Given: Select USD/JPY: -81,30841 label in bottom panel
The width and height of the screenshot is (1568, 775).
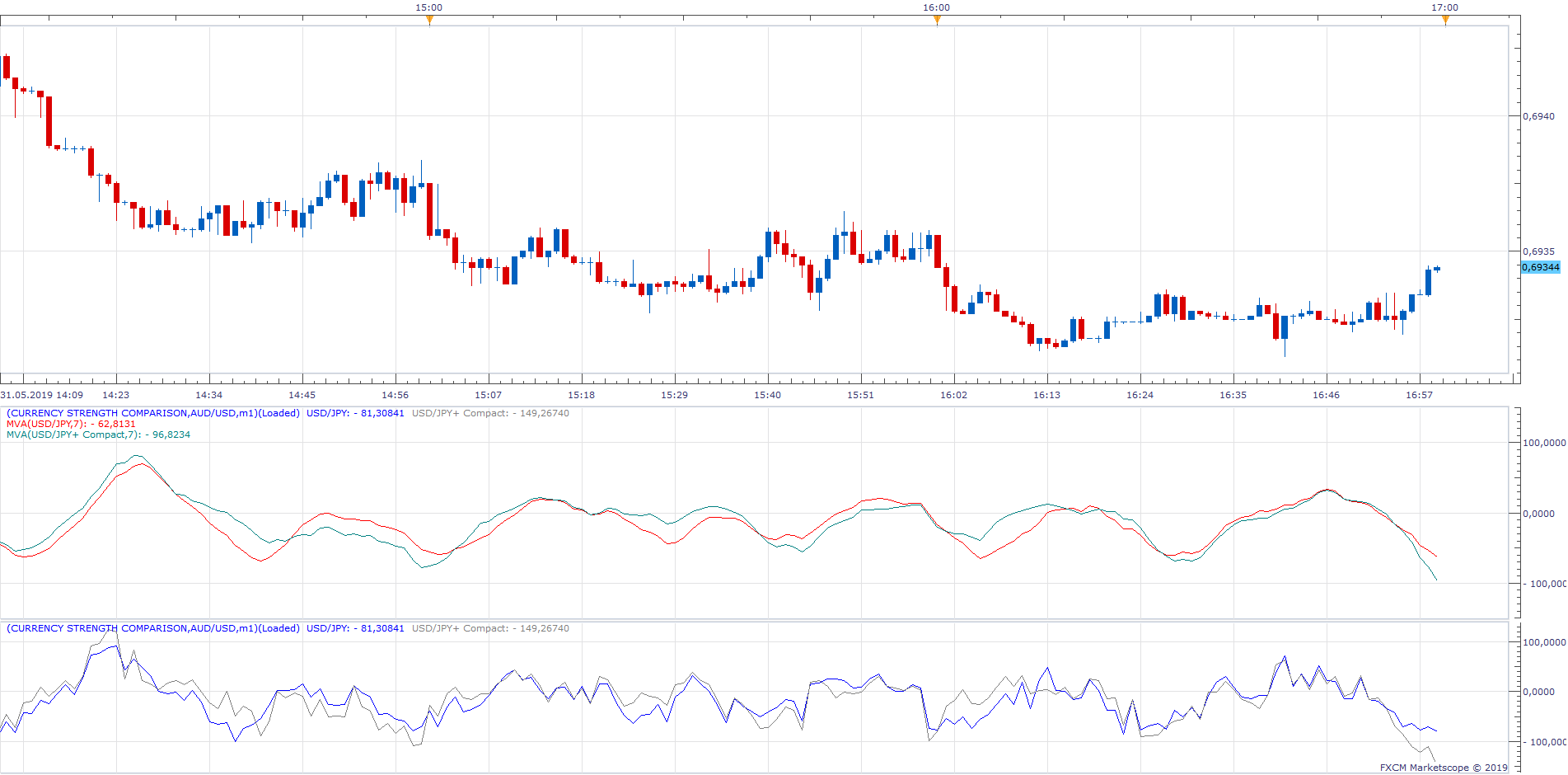Looking at the screenshot, I should coord(355,628).
